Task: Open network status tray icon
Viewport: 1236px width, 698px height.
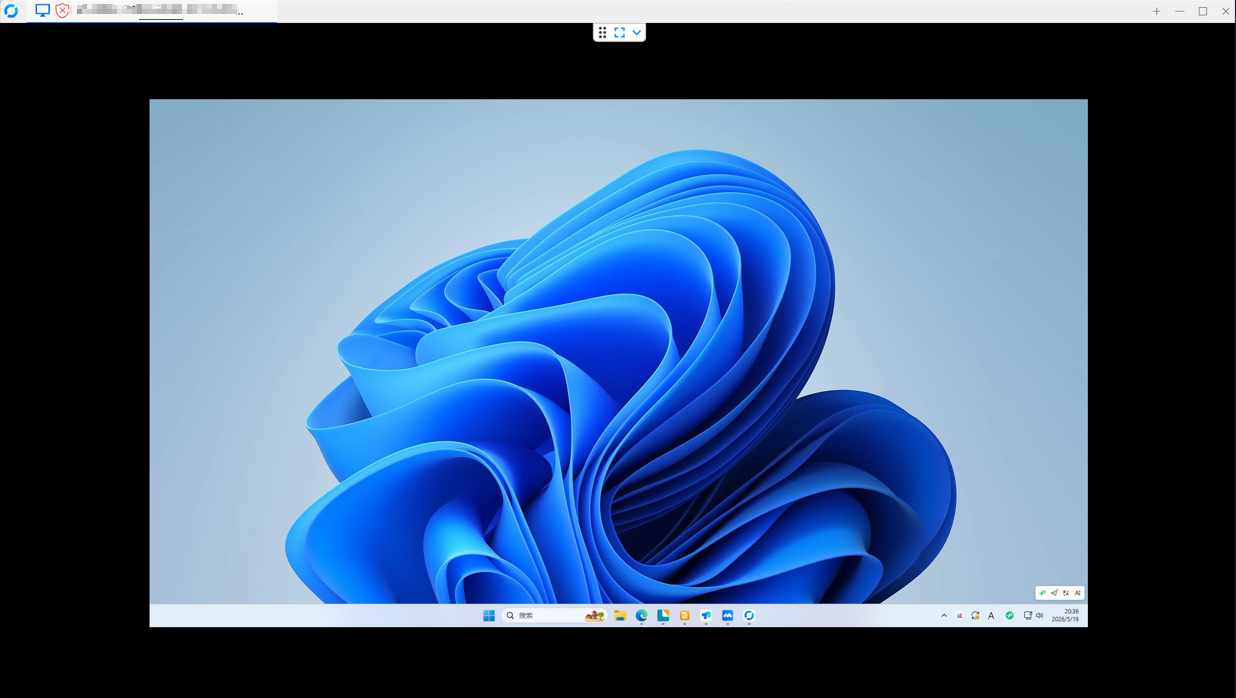Action: (1028, 616)
